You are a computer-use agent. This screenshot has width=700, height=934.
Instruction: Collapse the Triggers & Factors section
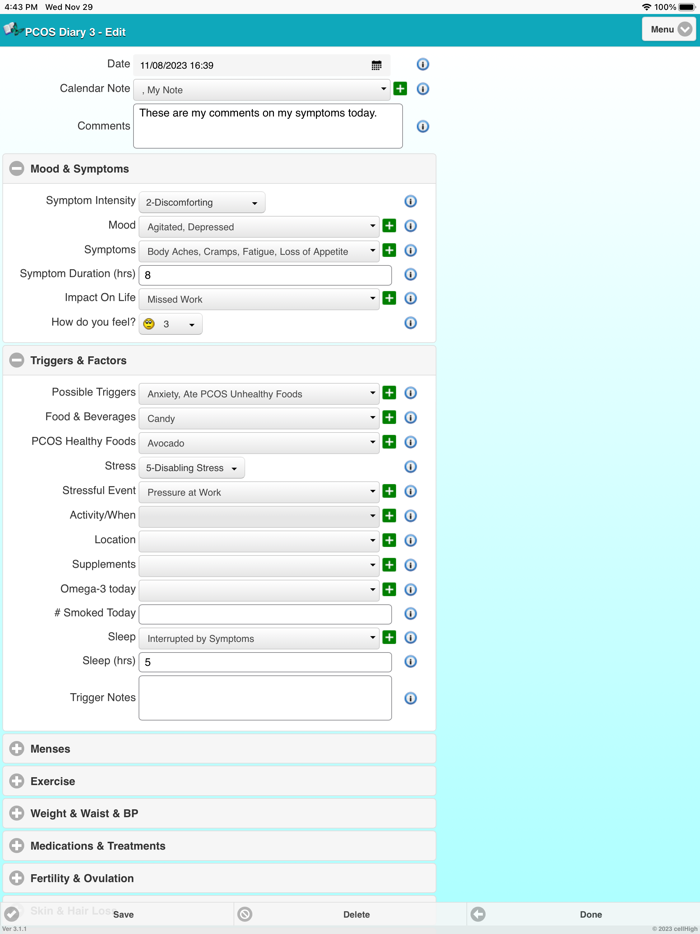coord(219,360)
